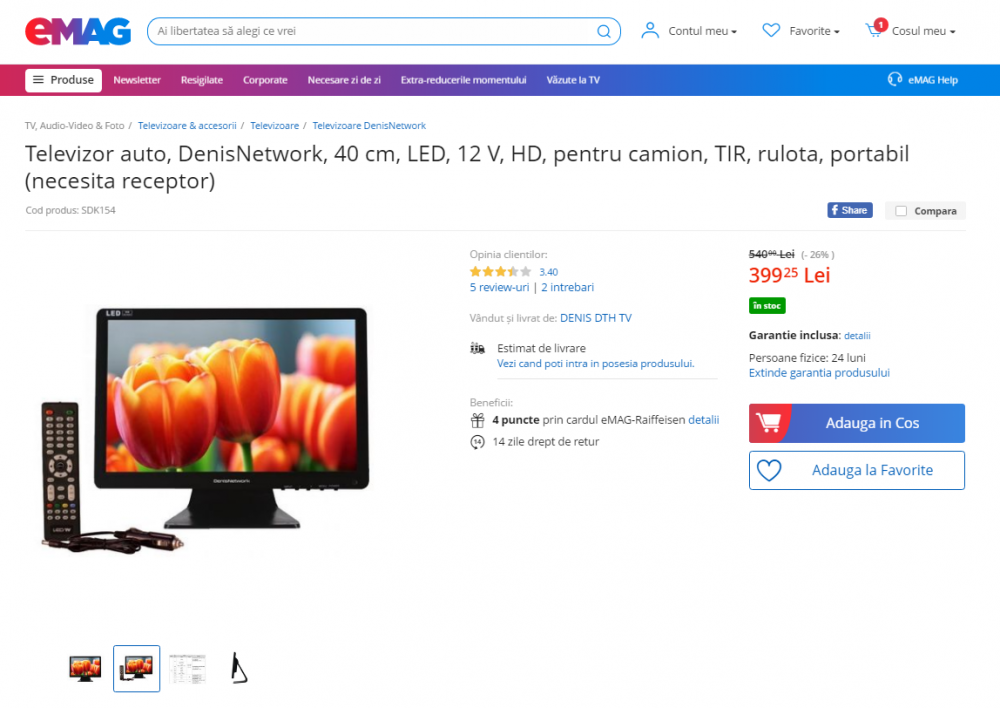Open the 5 review-uri link

(x=499, y=287)
